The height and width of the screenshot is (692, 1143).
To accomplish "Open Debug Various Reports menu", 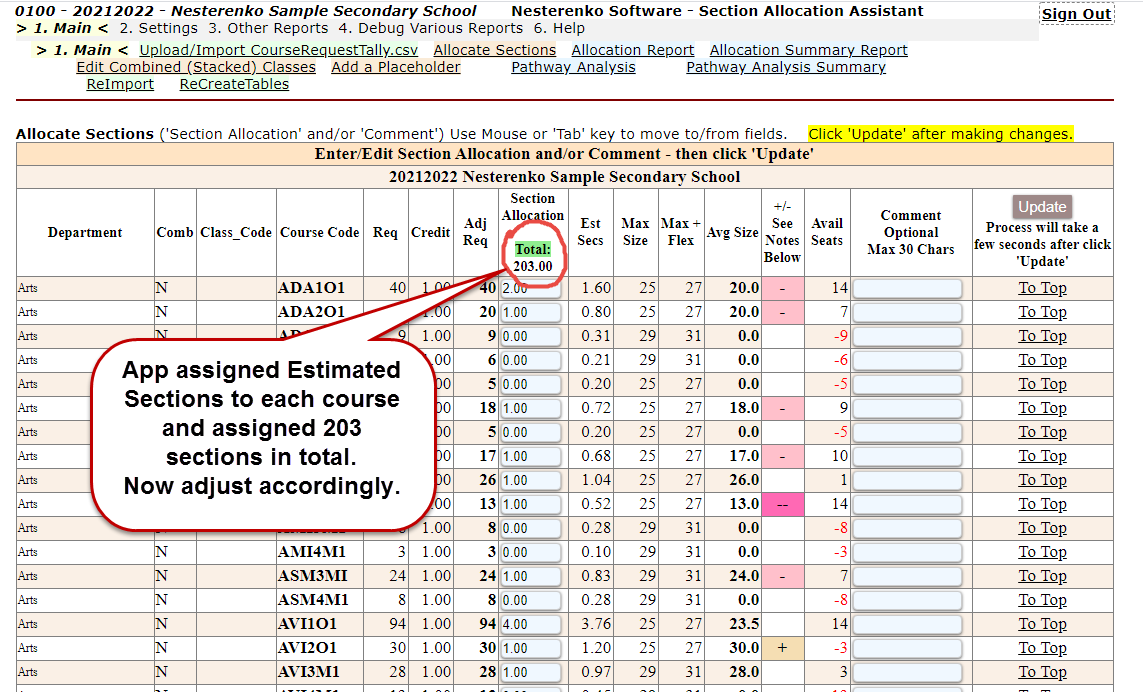I will pyautogui.click(x=431, y=29).
